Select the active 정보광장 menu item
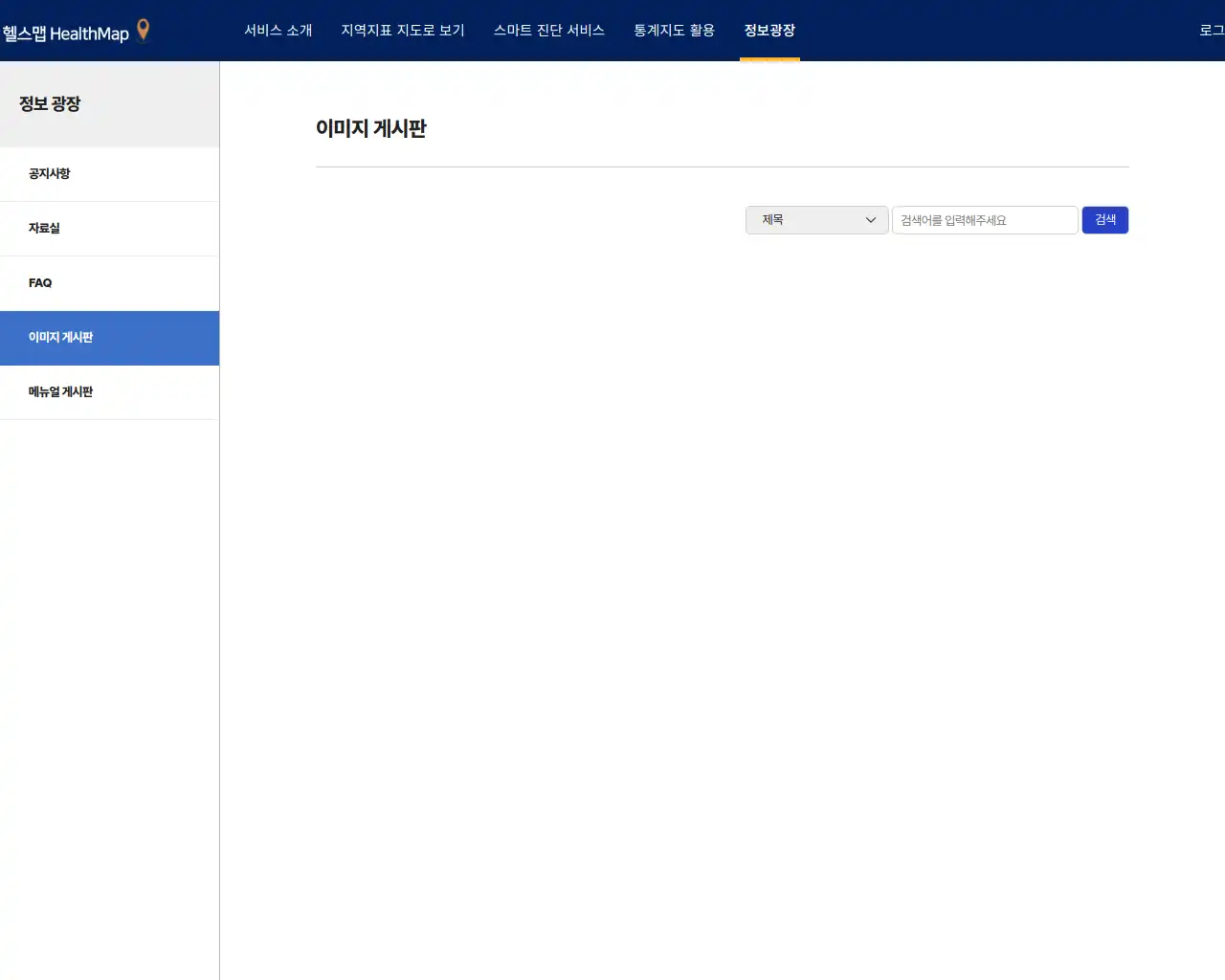 click(x=770, y=30)
